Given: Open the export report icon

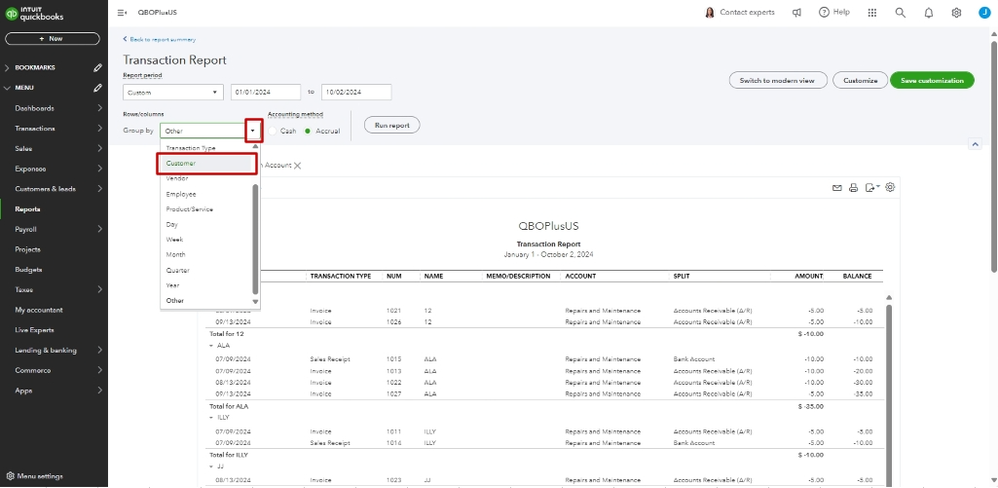Looking at the screenshot, I should (x=872, y=188).
